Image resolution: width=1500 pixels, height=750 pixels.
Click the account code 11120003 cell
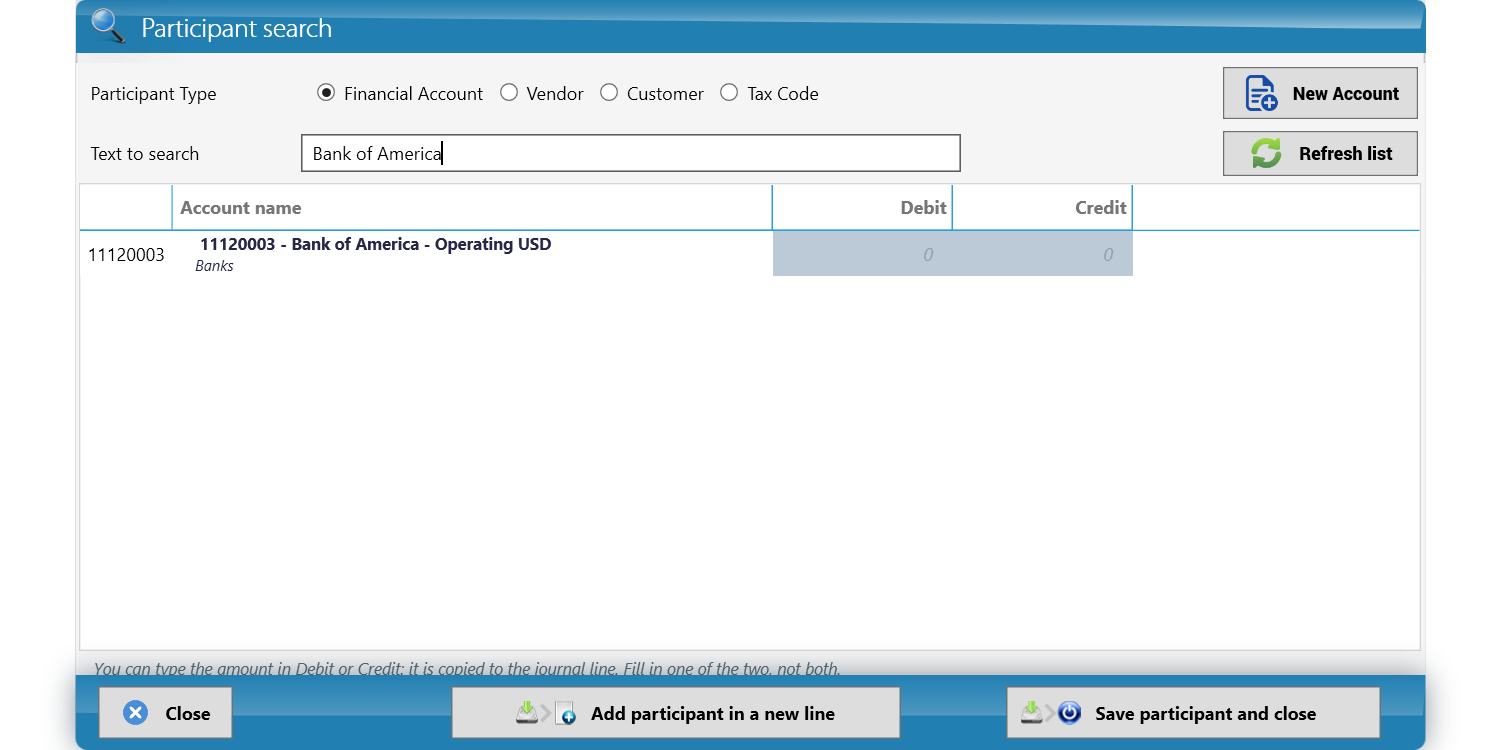tap(126, 255)
